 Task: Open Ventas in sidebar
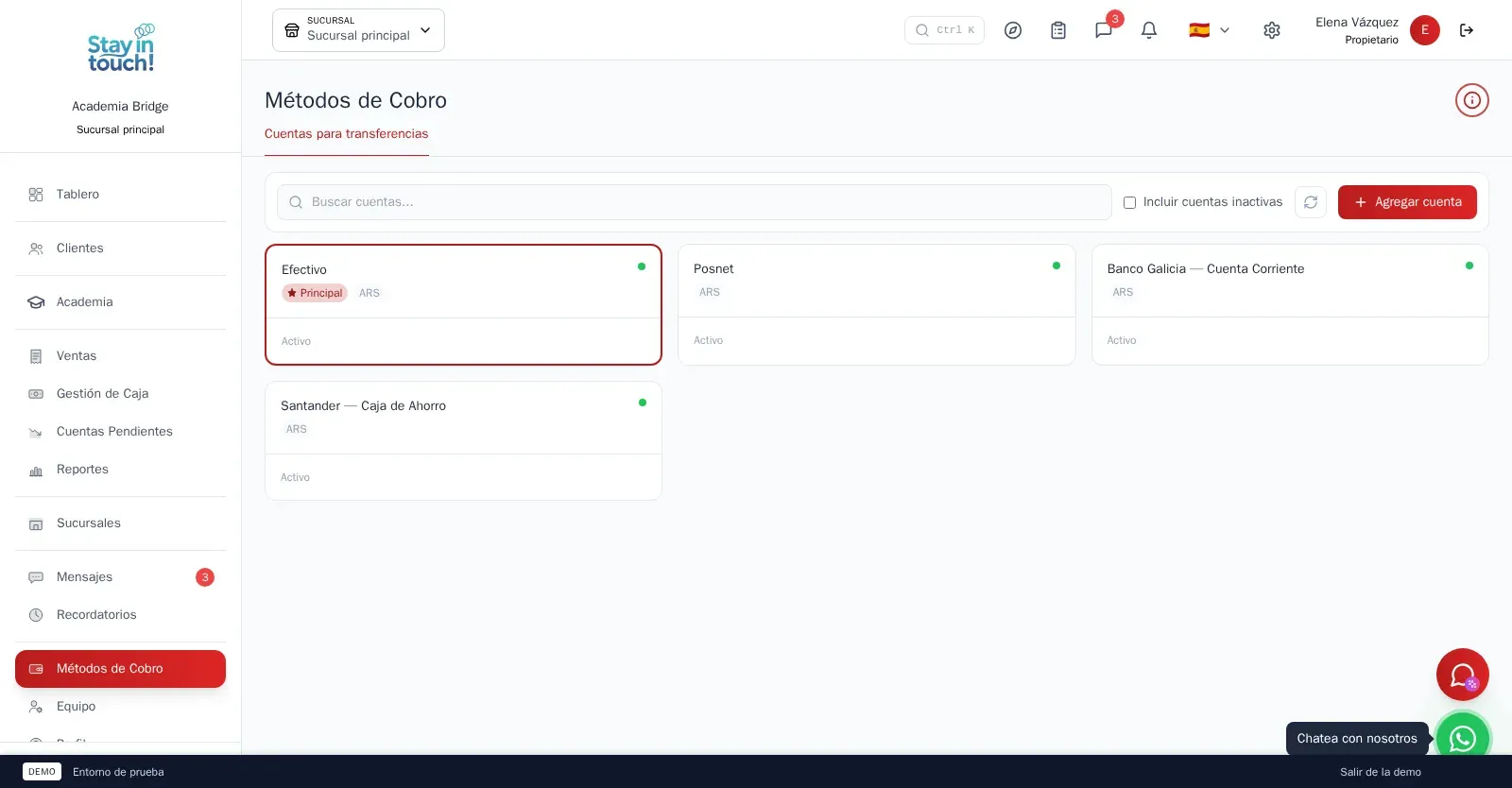pos(120,356)
